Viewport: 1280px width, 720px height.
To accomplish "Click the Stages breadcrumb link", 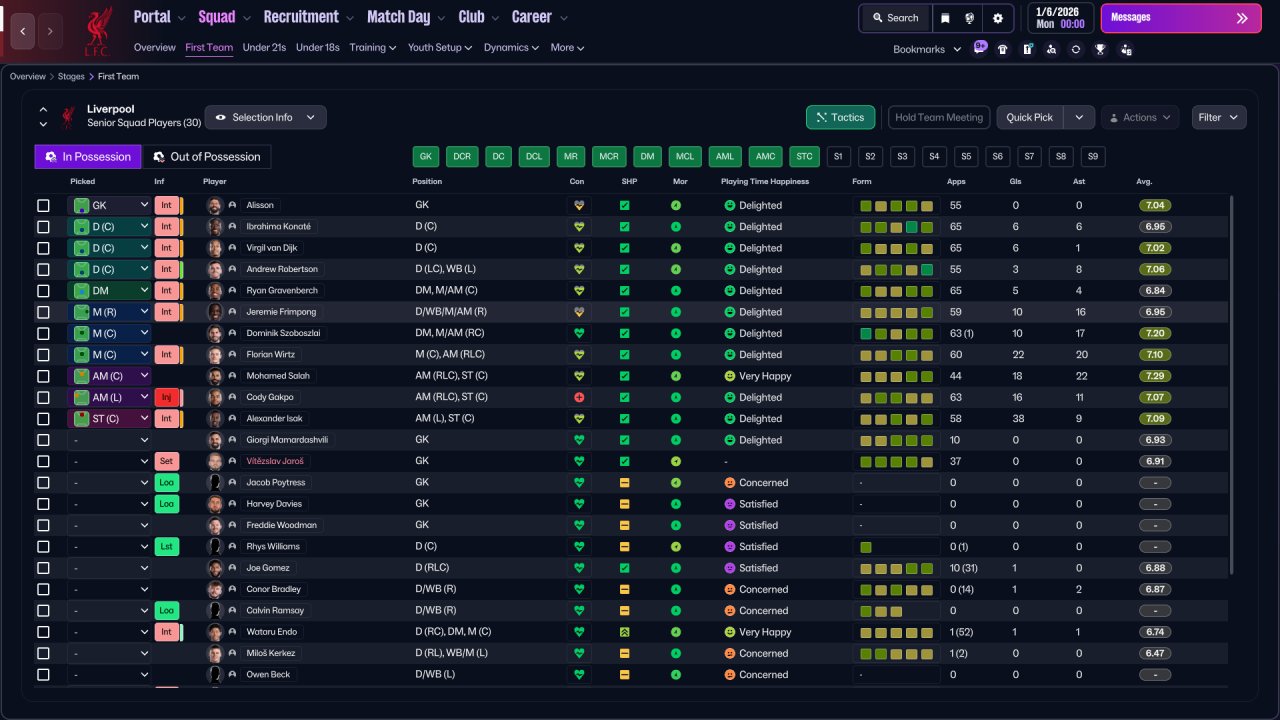I will click(x=71, y=76).
